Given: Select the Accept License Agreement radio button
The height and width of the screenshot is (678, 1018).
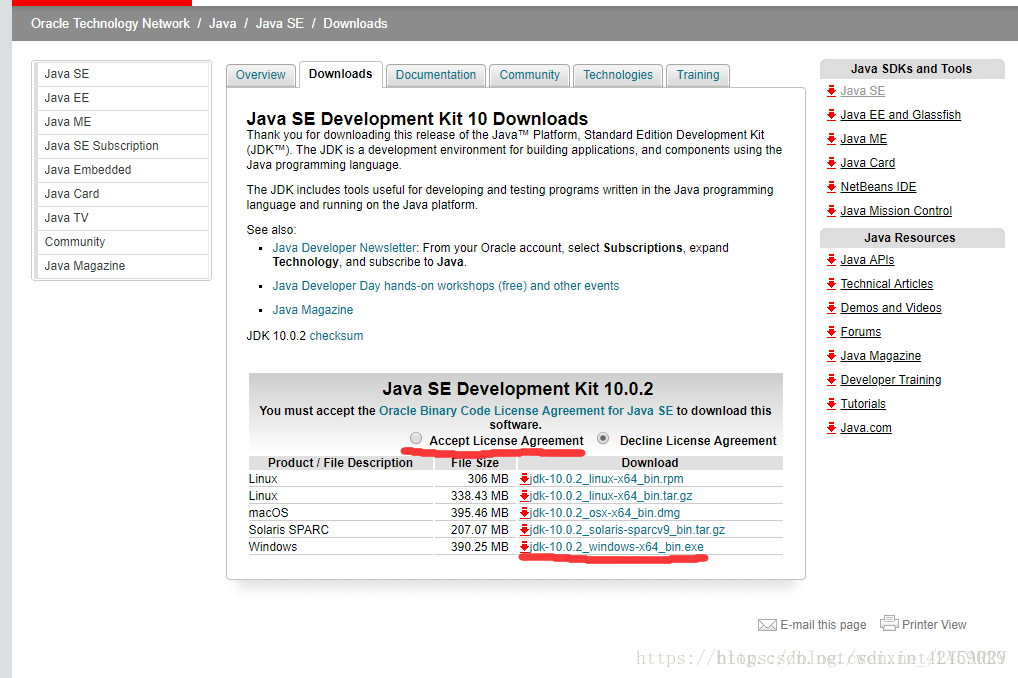Looking at the screenshot, I should pos(415,437).
